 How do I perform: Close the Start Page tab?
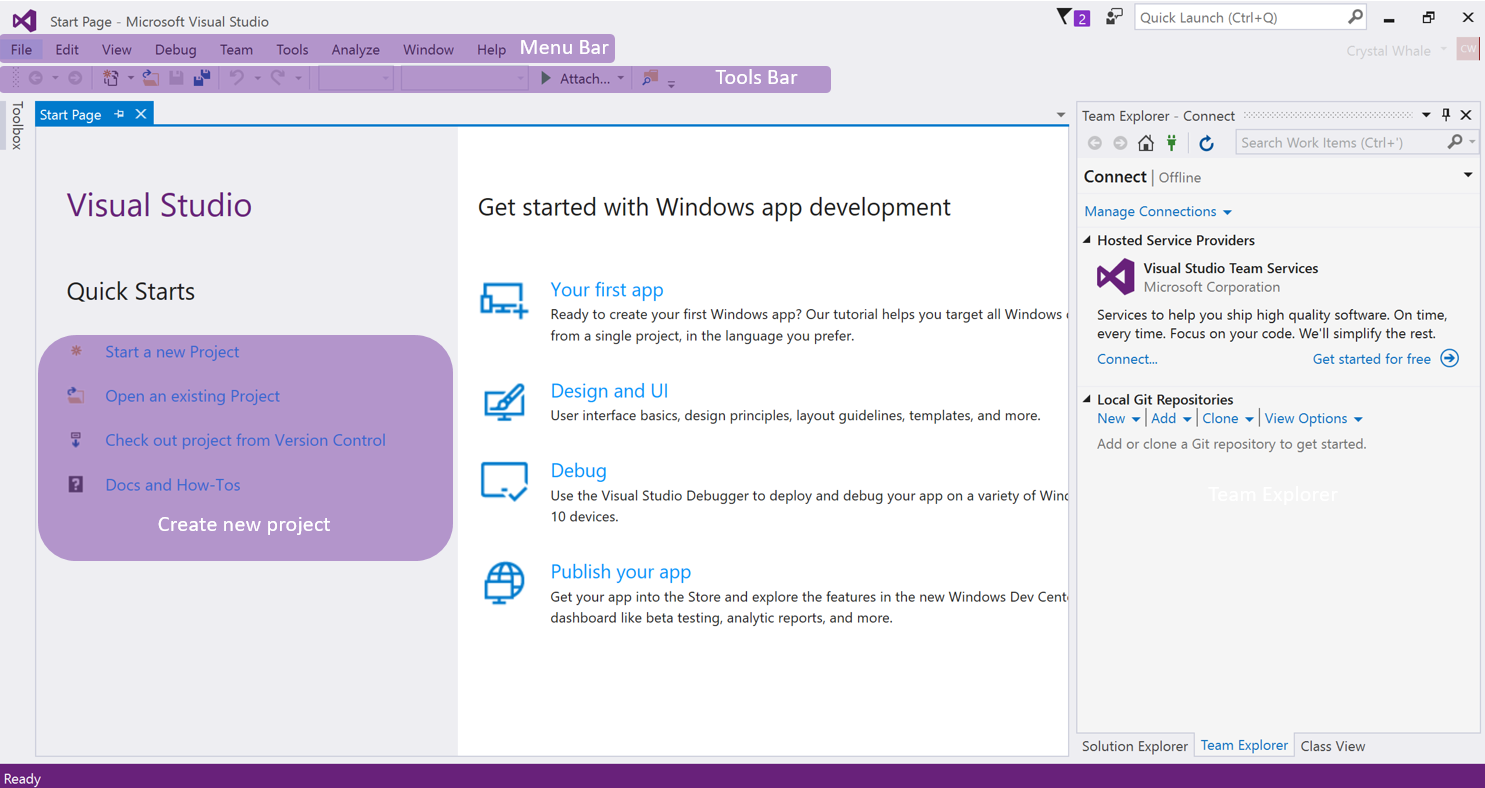(141, 114)
